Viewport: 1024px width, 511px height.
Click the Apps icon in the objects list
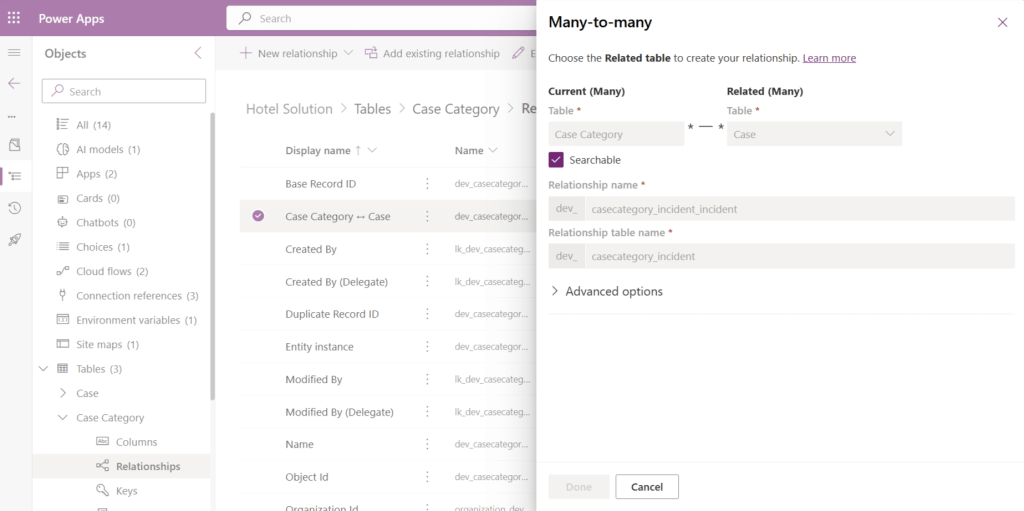[x=63, y=173]
